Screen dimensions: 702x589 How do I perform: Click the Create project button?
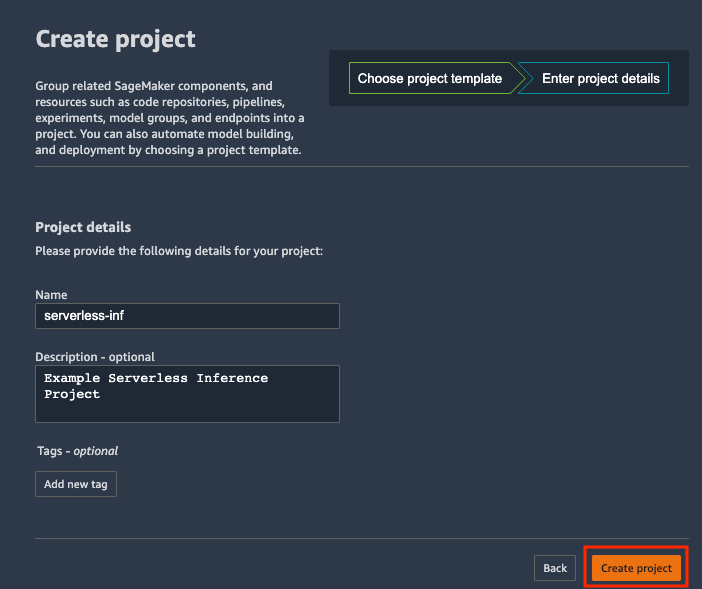click(x=636, y=568)
